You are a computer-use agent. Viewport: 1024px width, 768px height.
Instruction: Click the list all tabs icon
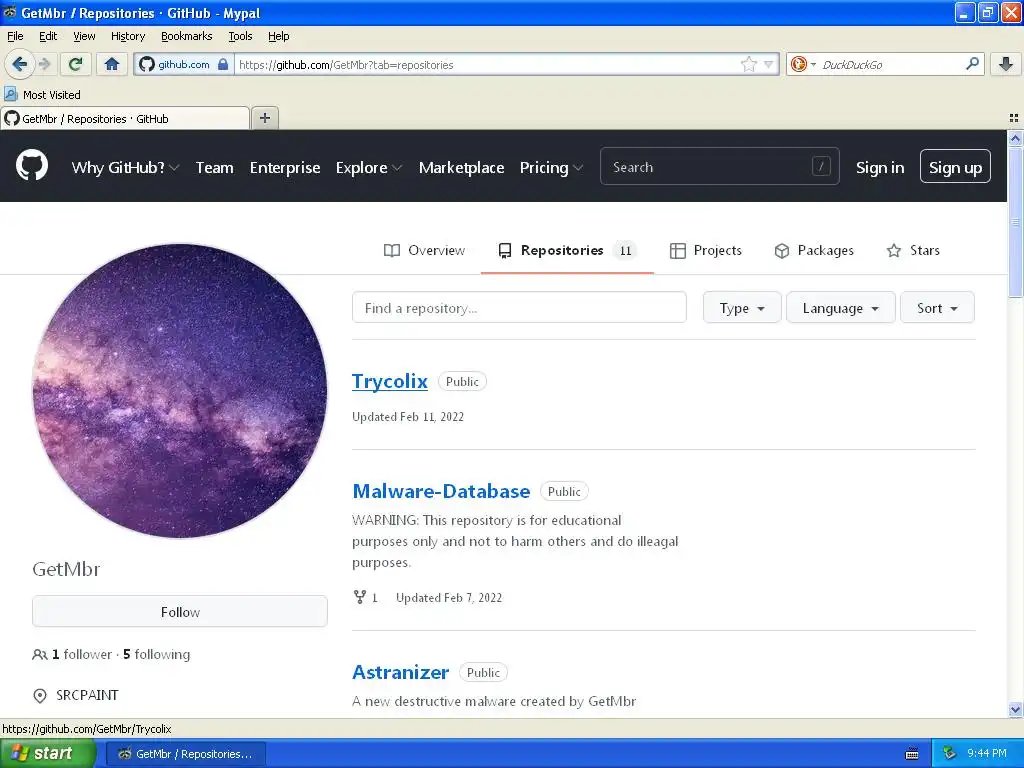point(1014,118)
